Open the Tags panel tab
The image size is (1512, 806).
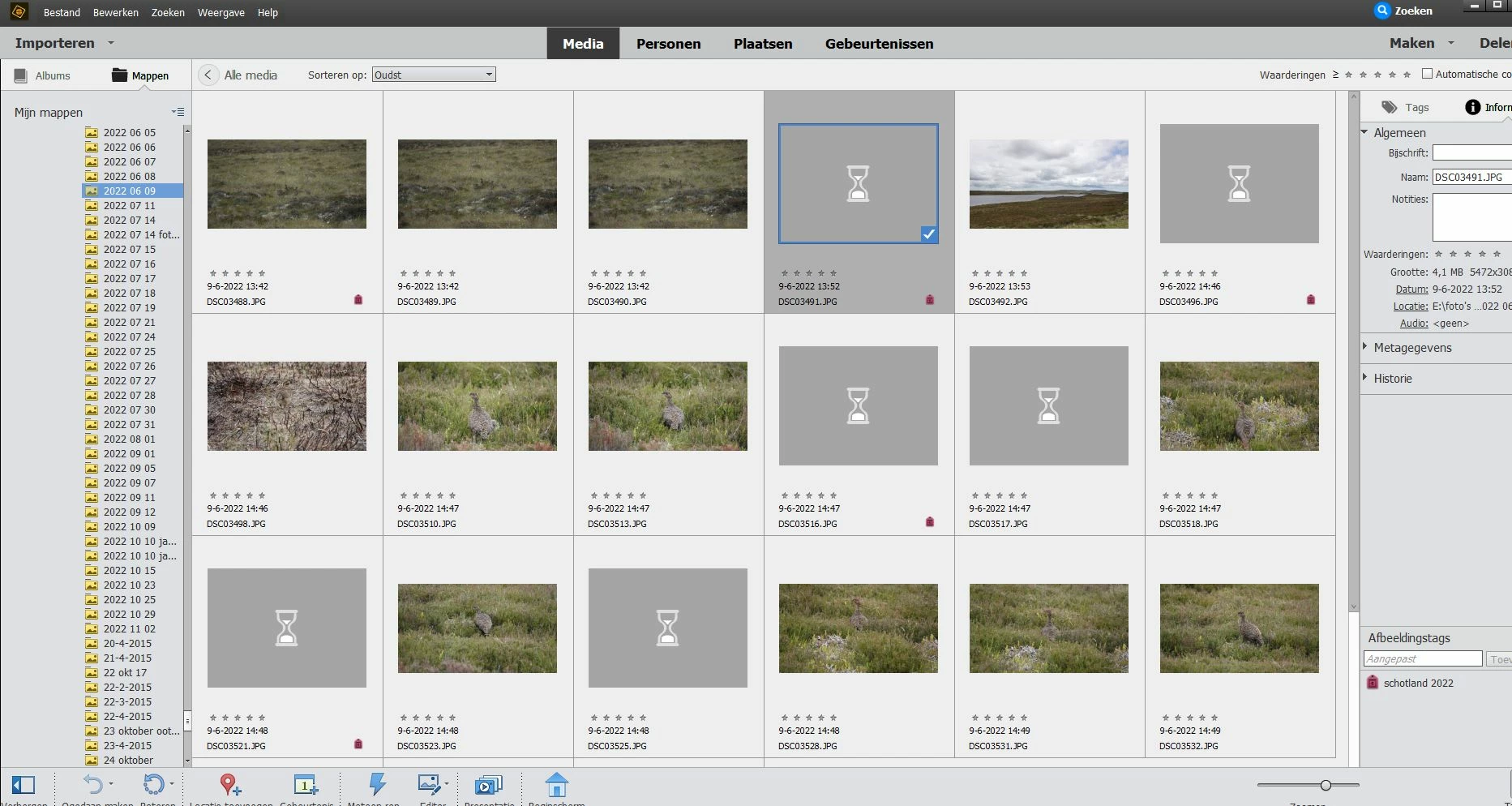(x=1405, y=107)
